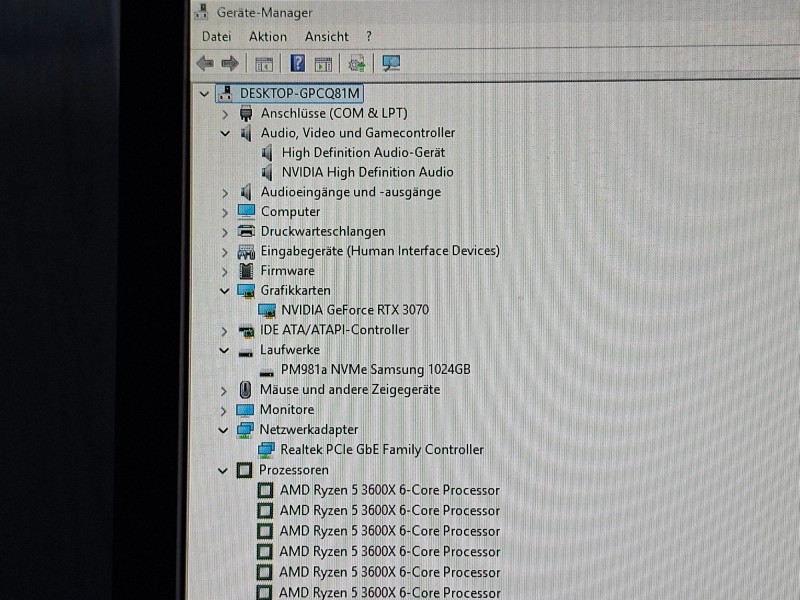800x600 pixels.
Task: Open the Aktion menu
Action: (267, 36)
